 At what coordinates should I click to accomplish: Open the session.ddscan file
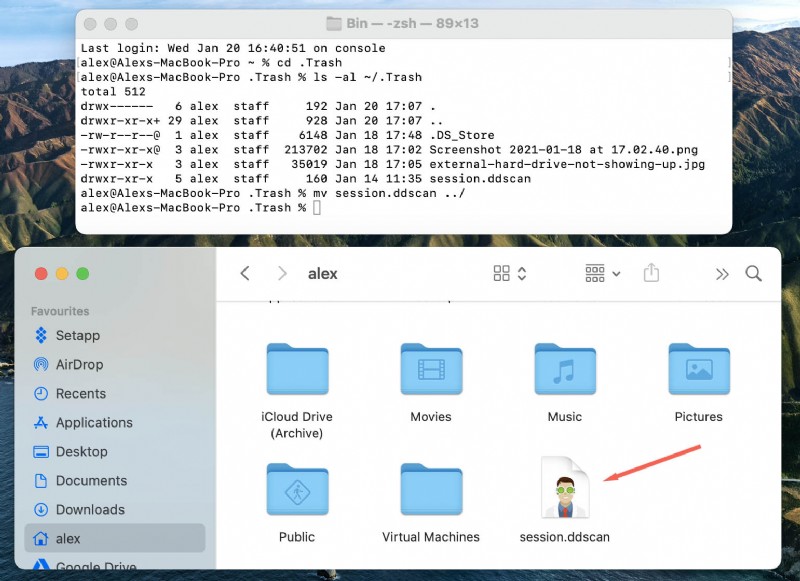pos(565,492)
